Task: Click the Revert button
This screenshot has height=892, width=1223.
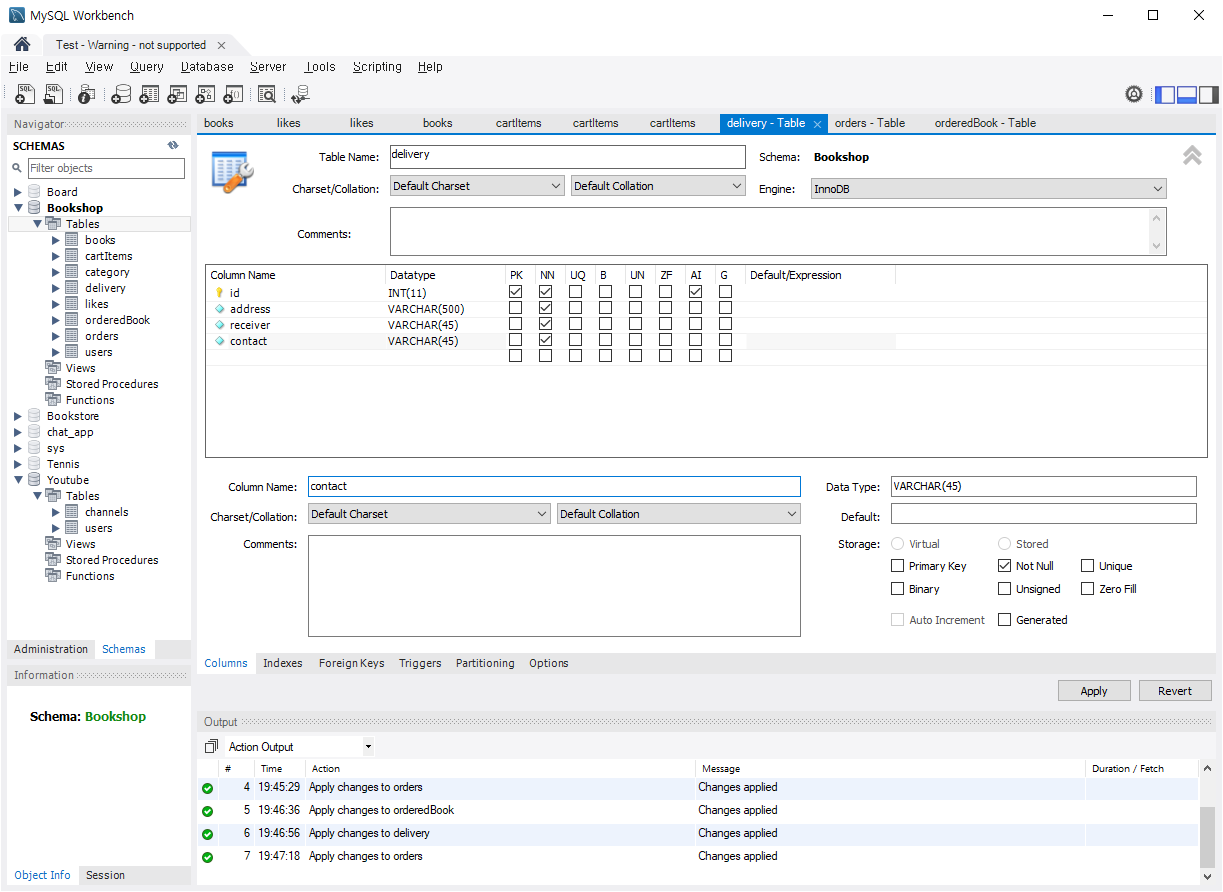Action: [x=1175, y=691]
